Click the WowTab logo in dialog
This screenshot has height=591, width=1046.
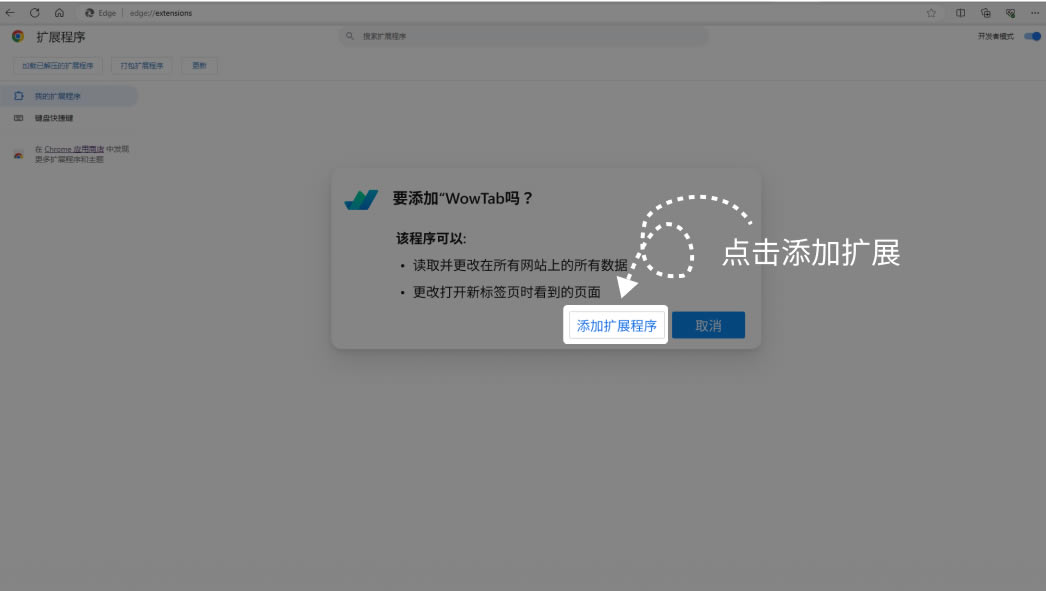[x=361, y=199]
